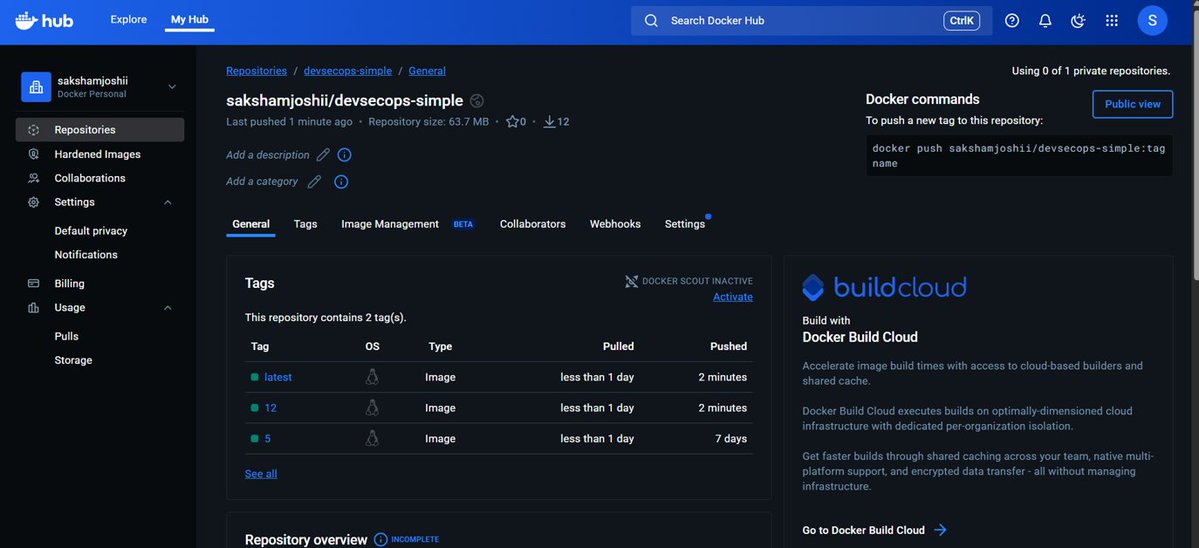
Task: Open Explore in top navigation
Action: 128,20
